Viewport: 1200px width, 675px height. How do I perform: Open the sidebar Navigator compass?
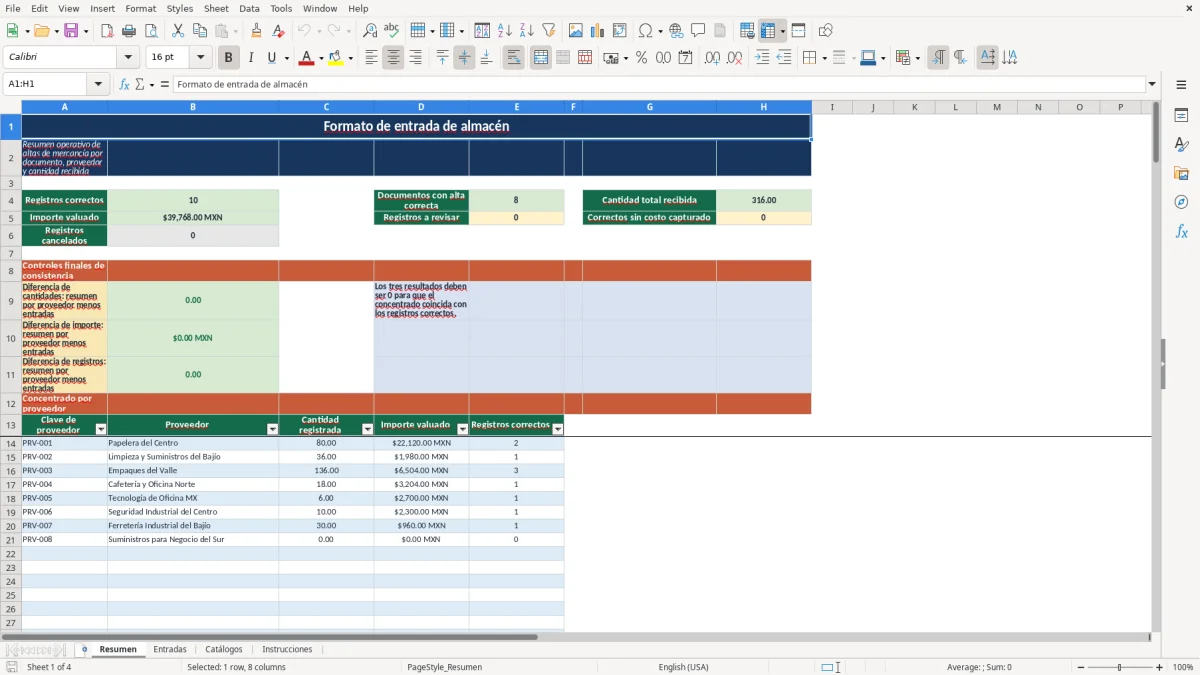point(1181,202)
